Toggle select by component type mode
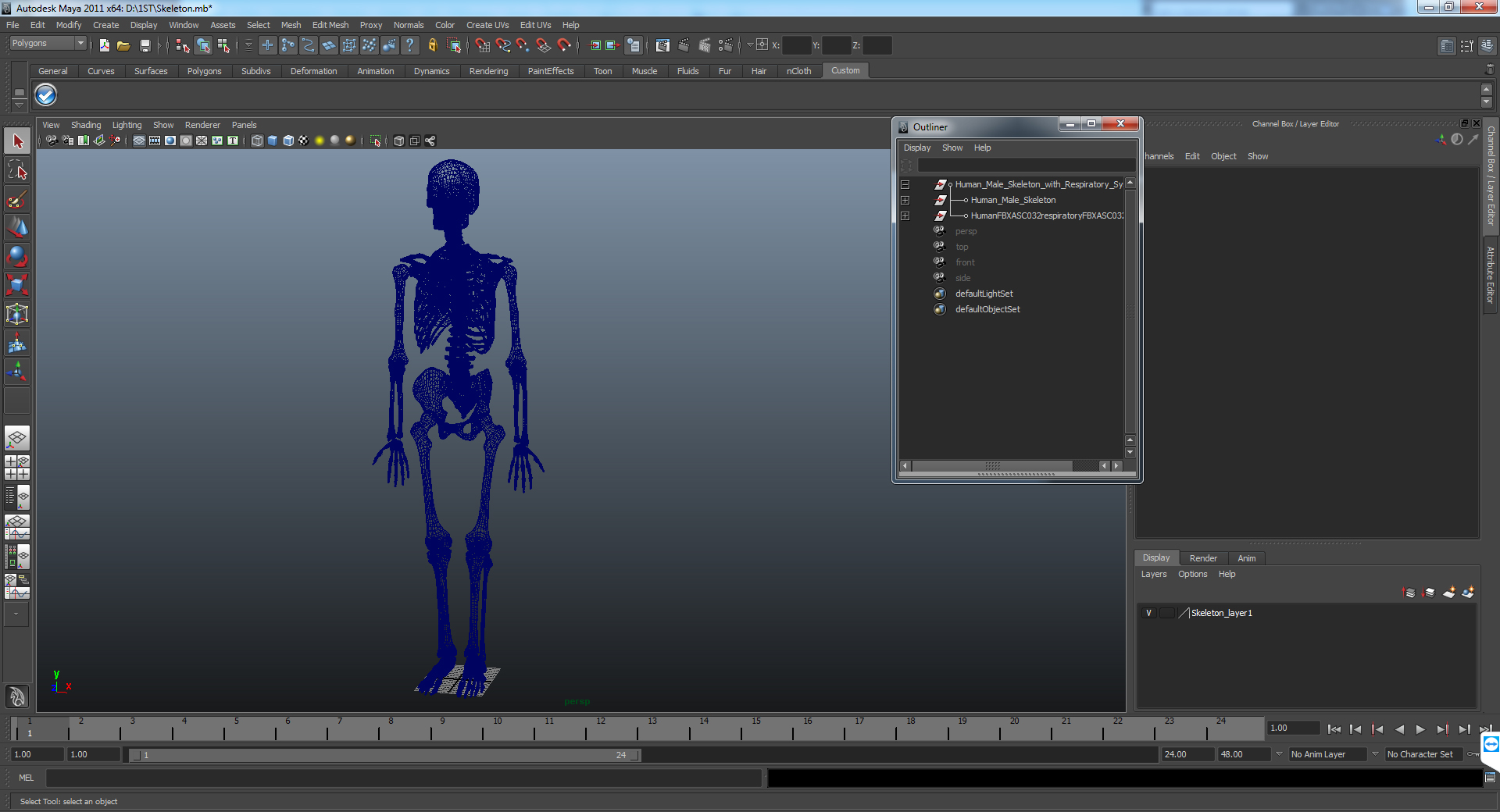Viewport: 1500px width, 812px height. (x=223, y=46)
